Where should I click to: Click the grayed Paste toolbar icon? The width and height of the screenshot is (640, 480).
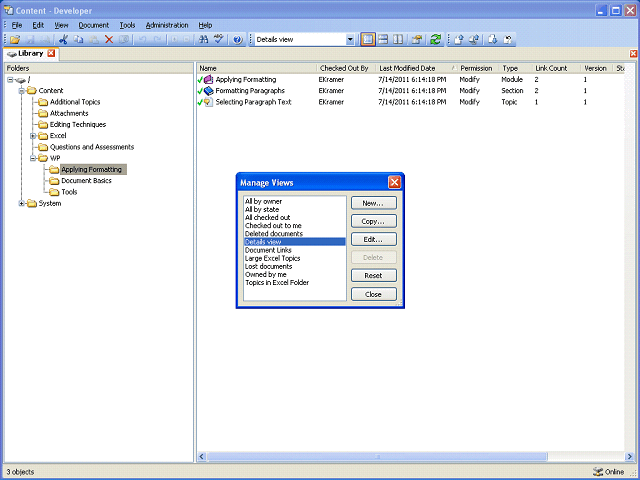pyautogui.click(x=93, y=40)
